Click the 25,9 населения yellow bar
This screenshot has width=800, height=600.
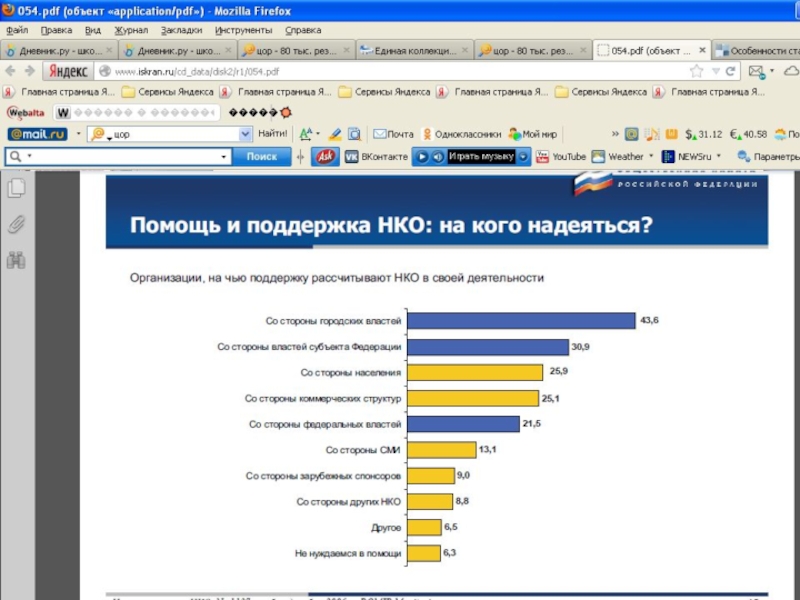[x=475, y=372]
